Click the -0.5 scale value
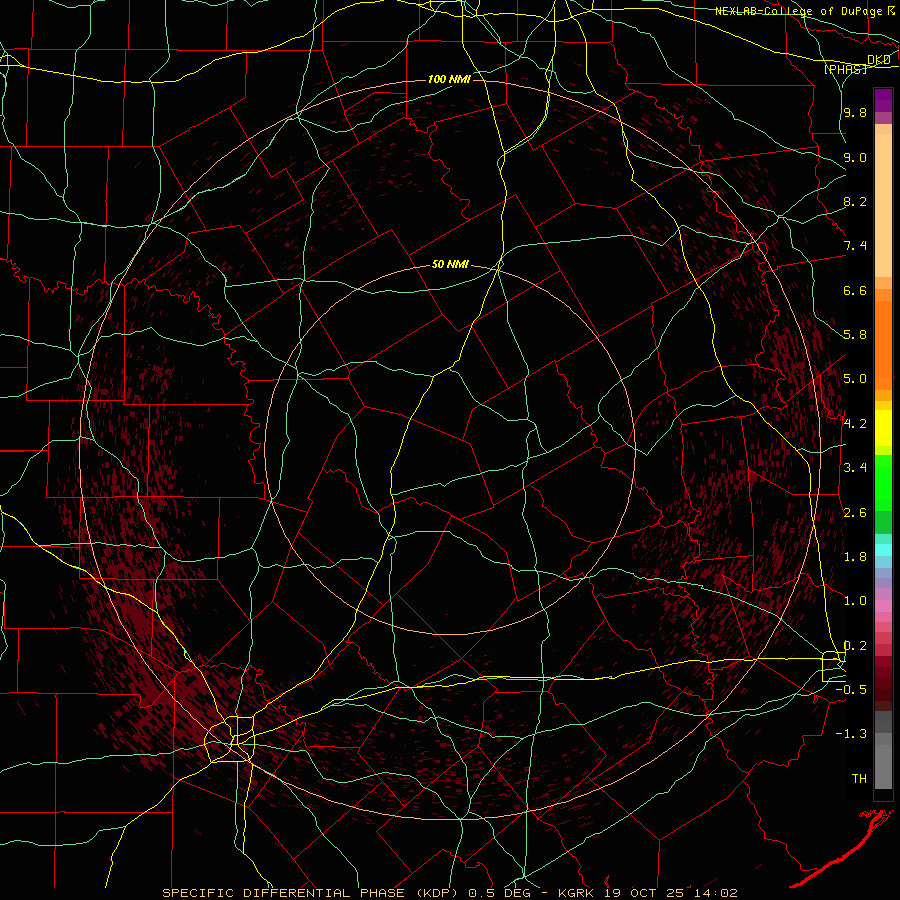Viewport: 900px width, 900px height. point(852,690)
